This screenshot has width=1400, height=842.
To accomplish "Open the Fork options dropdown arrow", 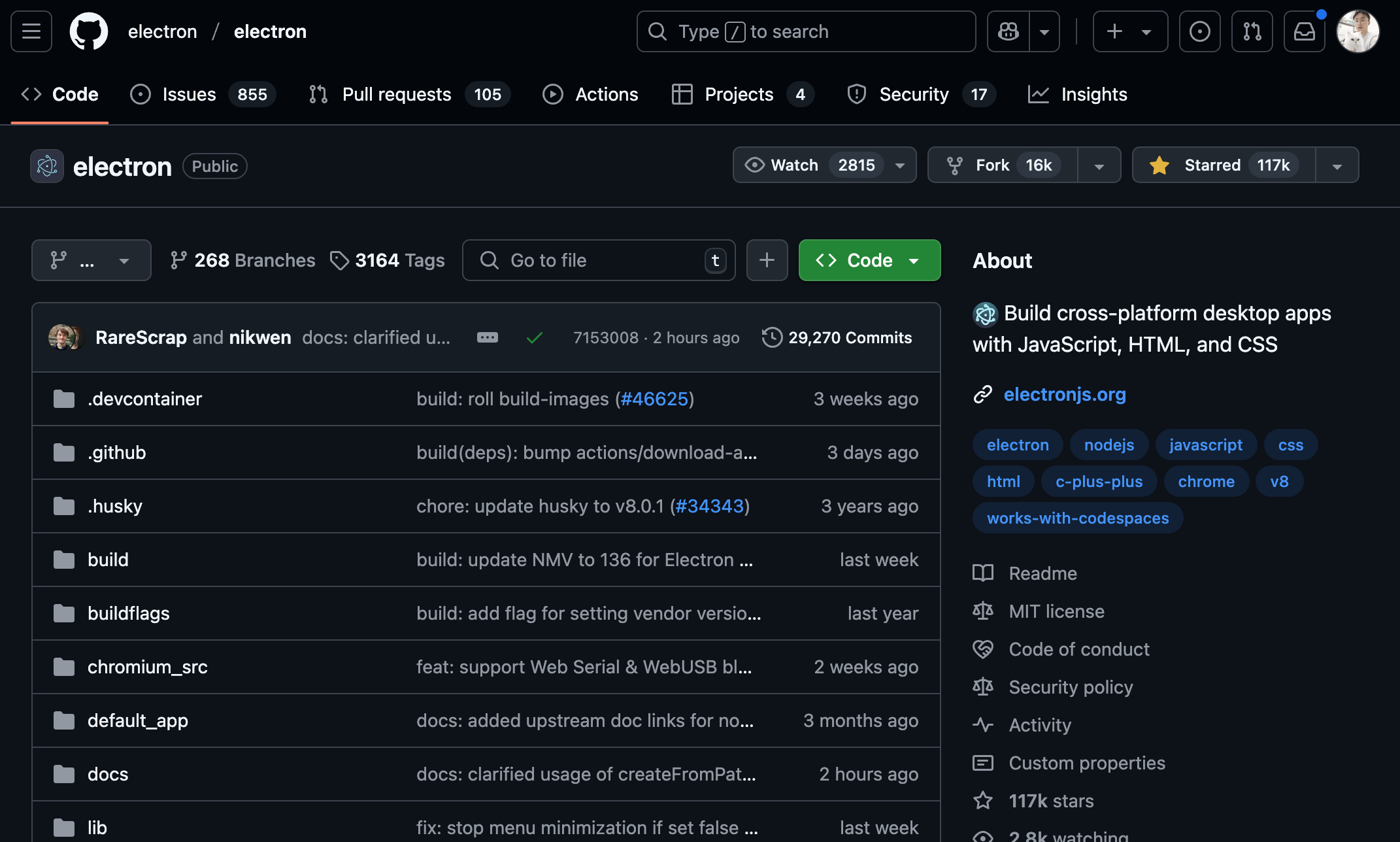I will tap(1099, 165).
